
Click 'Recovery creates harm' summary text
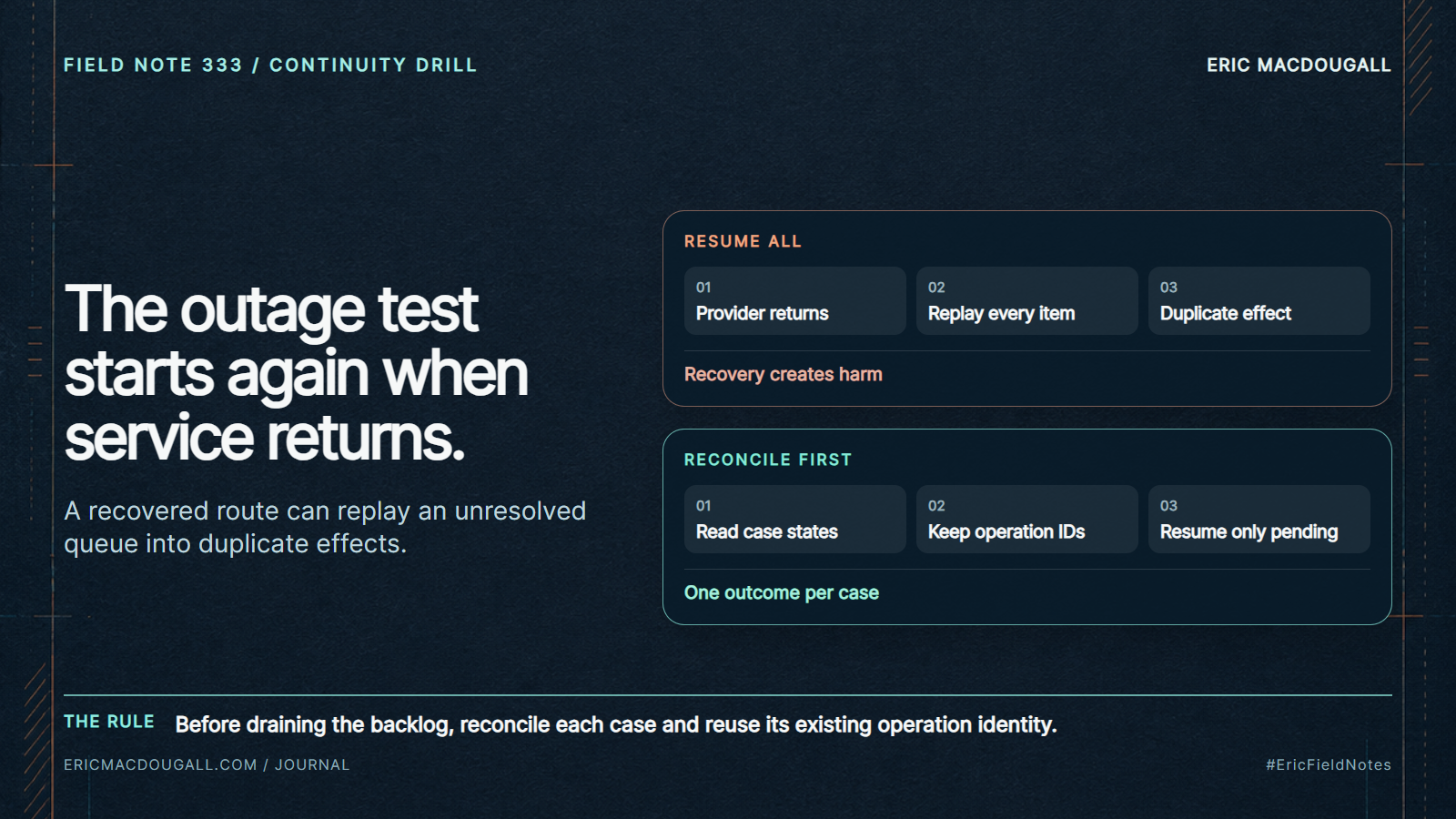pos(784,374)
